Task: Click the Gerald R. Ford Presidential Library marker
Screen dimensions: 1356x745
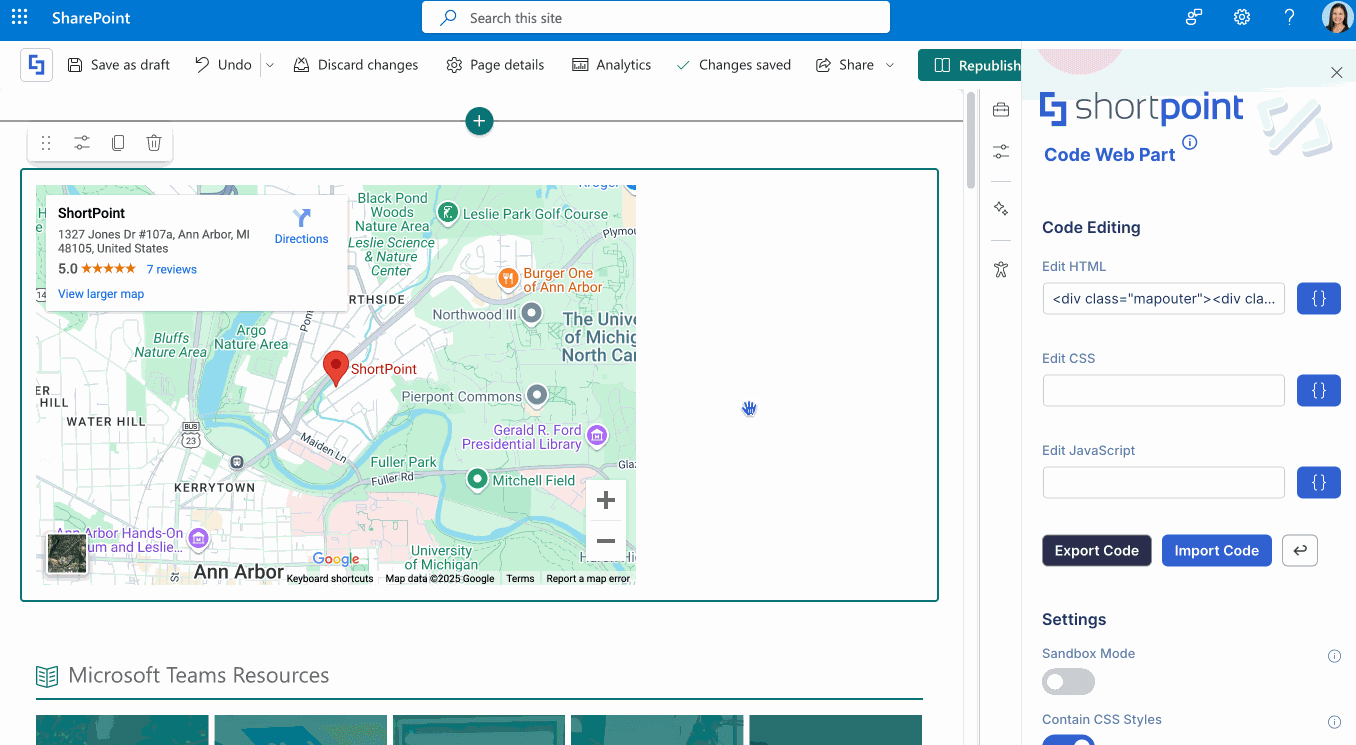Action: click(x=597, y=435)
